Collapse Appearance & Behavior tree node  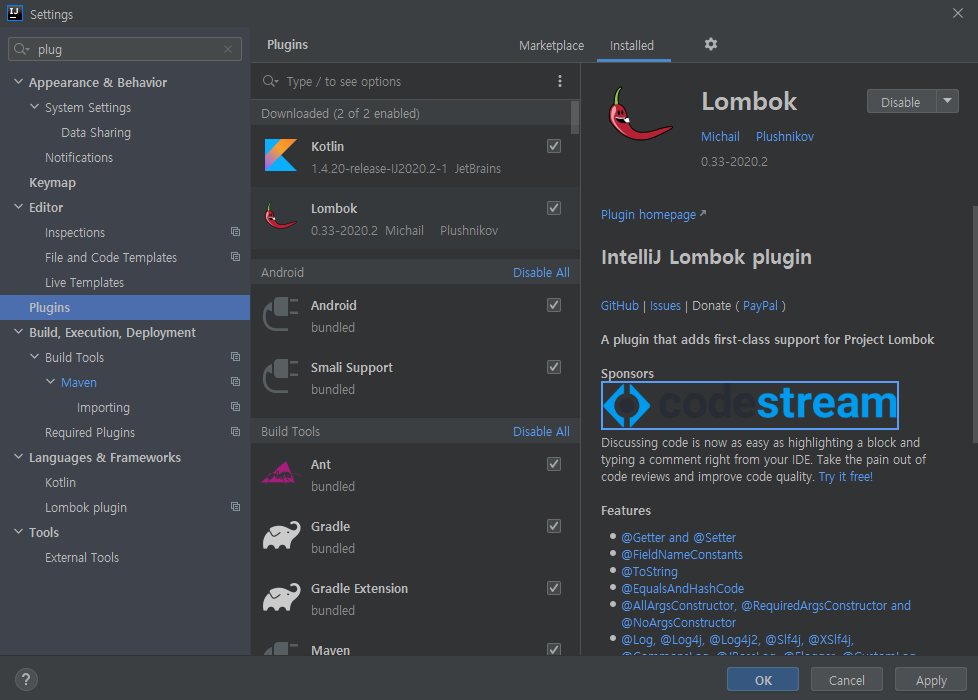19,82
